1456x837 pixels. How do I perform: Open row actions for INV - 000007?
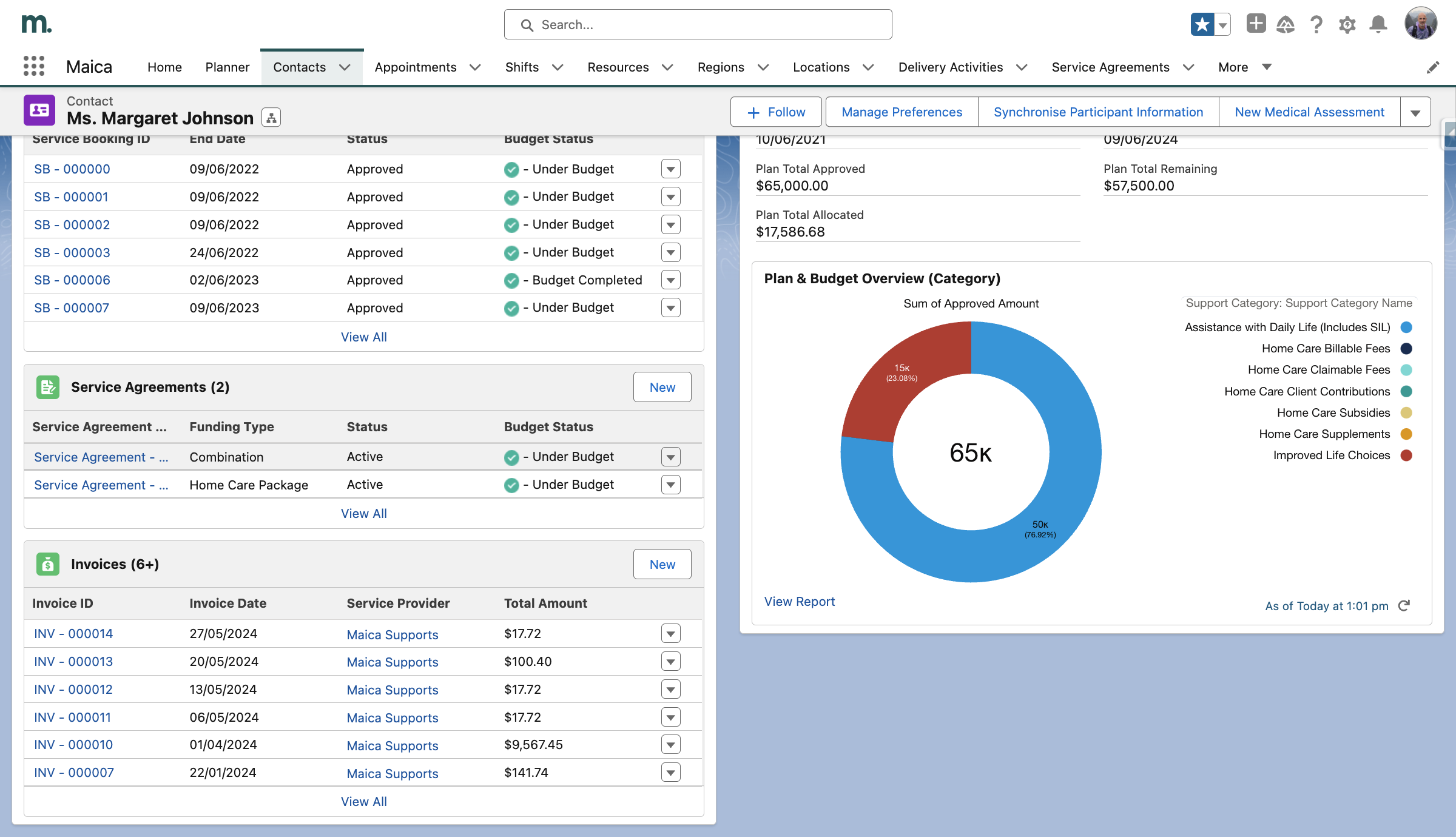pyautogui.click(x=670, y=773)
